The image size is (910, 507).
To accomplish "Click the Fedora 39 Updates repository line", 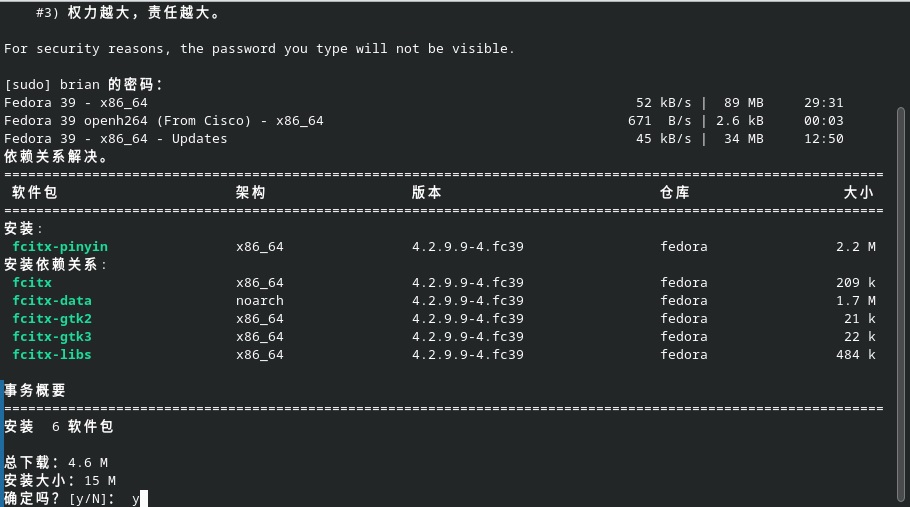I will click(x=424, y=139).
